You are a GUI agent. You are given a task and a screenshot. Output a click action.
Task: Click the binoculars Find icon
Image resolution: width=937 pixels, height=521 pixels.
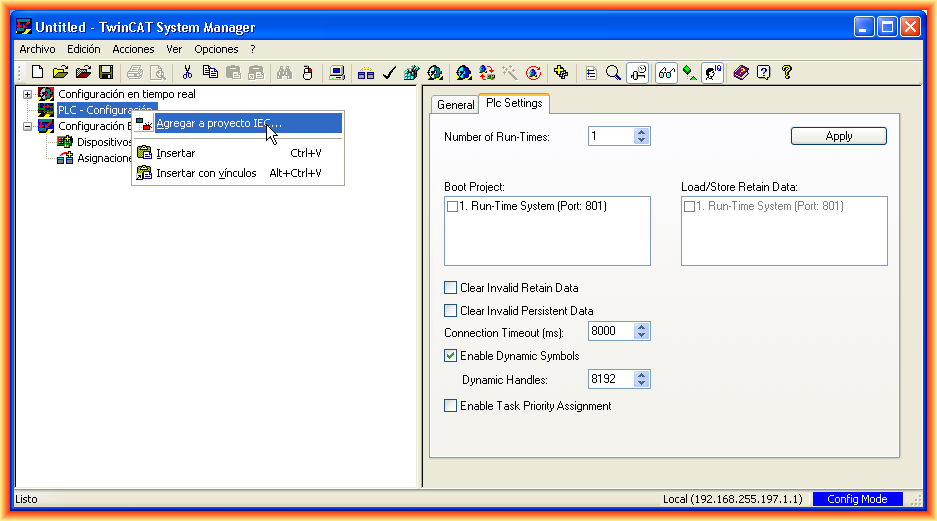(284, 72)
